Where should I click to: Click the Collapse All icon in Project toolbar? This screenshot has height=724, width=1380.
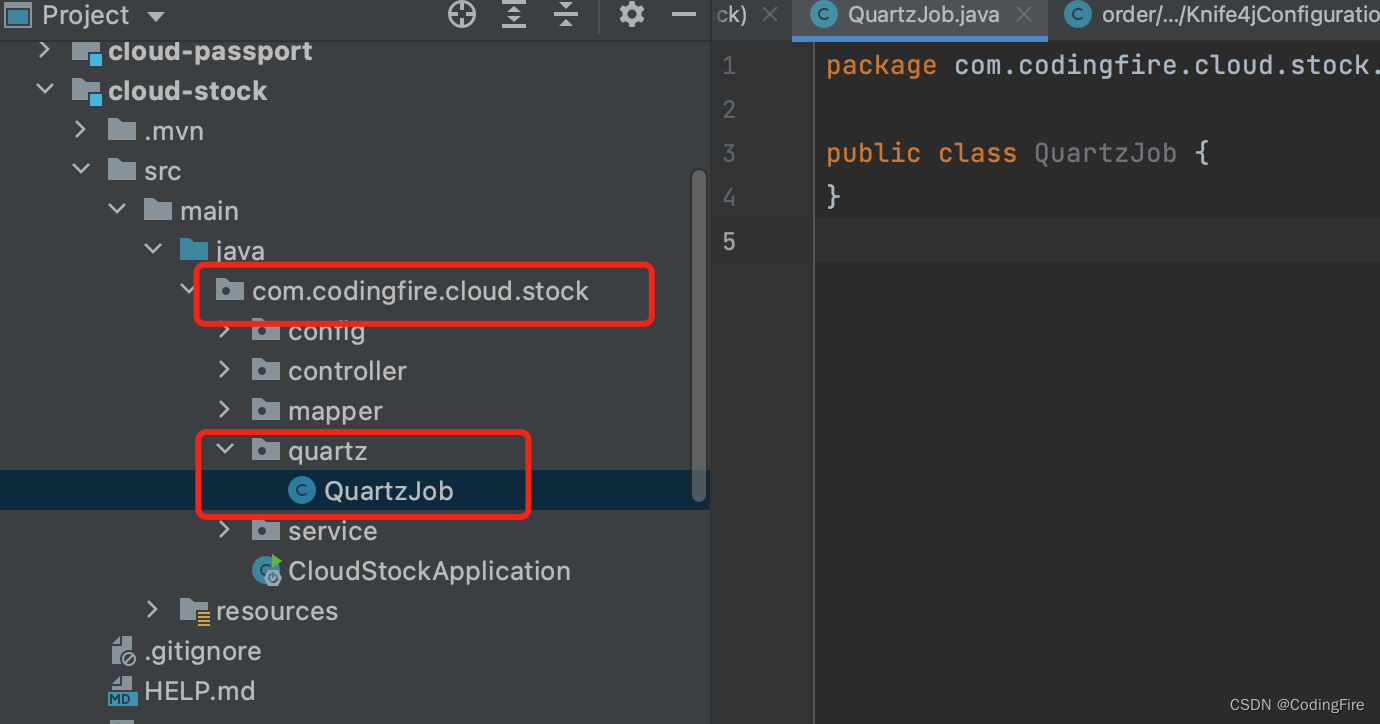(x=565, y=15)
